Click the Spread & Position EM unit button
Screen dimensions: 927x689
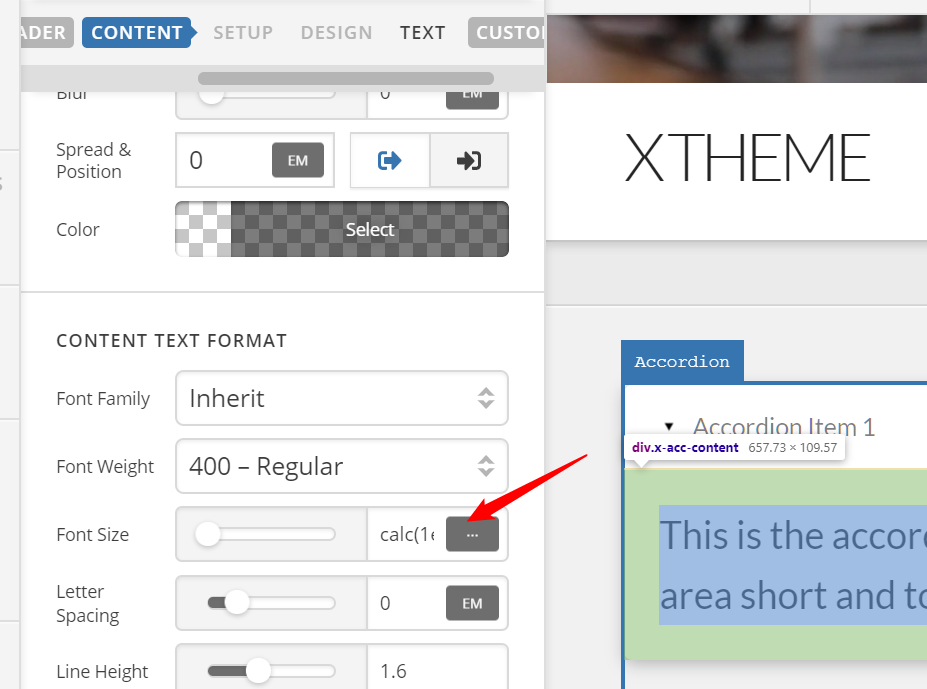point(298,160)
